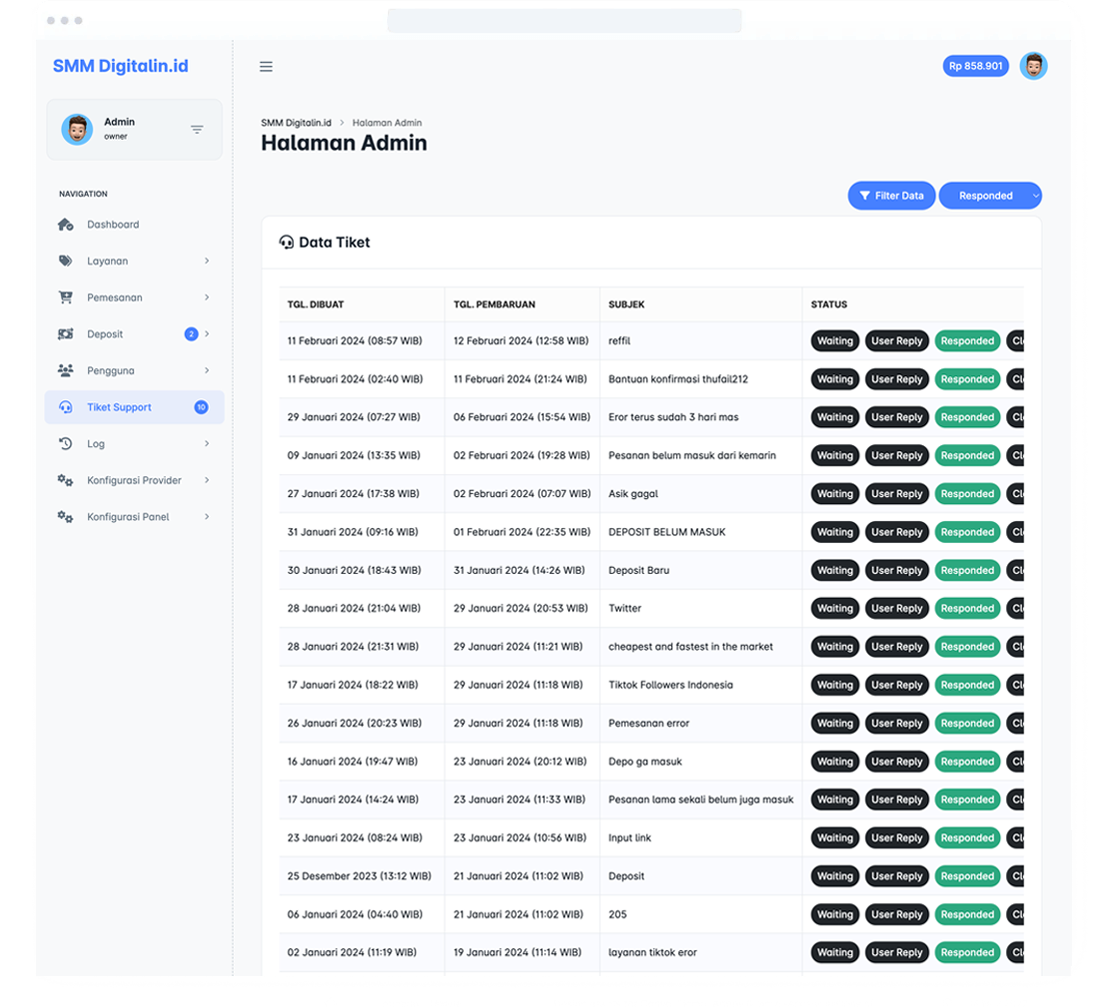Click the Log history icon
1108x1007 pixels.
tap(66, 444)
